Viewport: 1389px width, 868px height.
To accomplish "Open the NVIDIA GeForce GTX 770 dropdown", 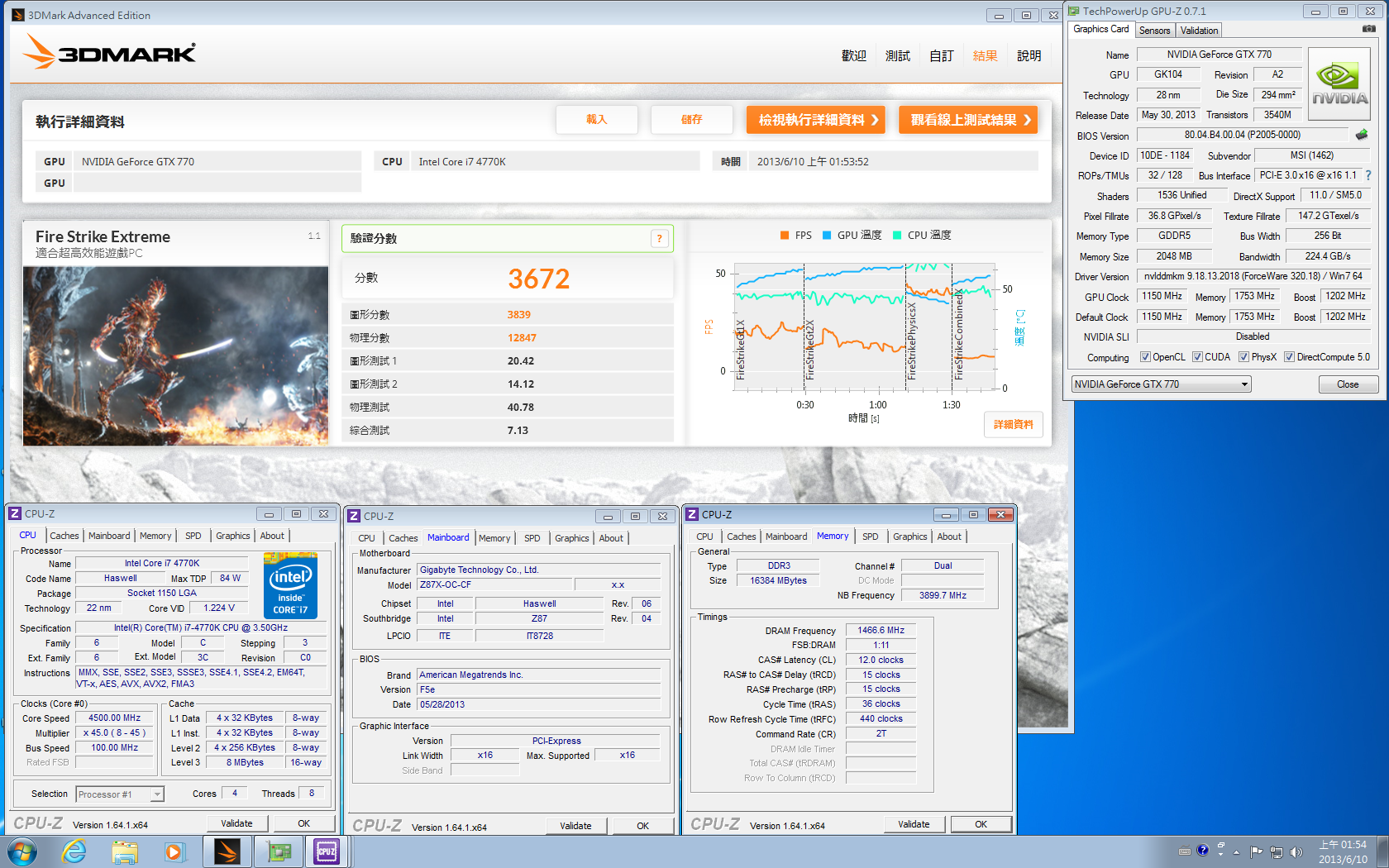I will coord(1161,384).
